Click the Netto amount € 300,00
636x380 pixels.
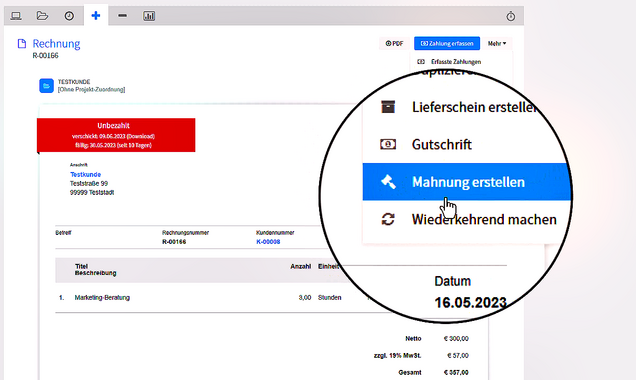tap(456, 339)
